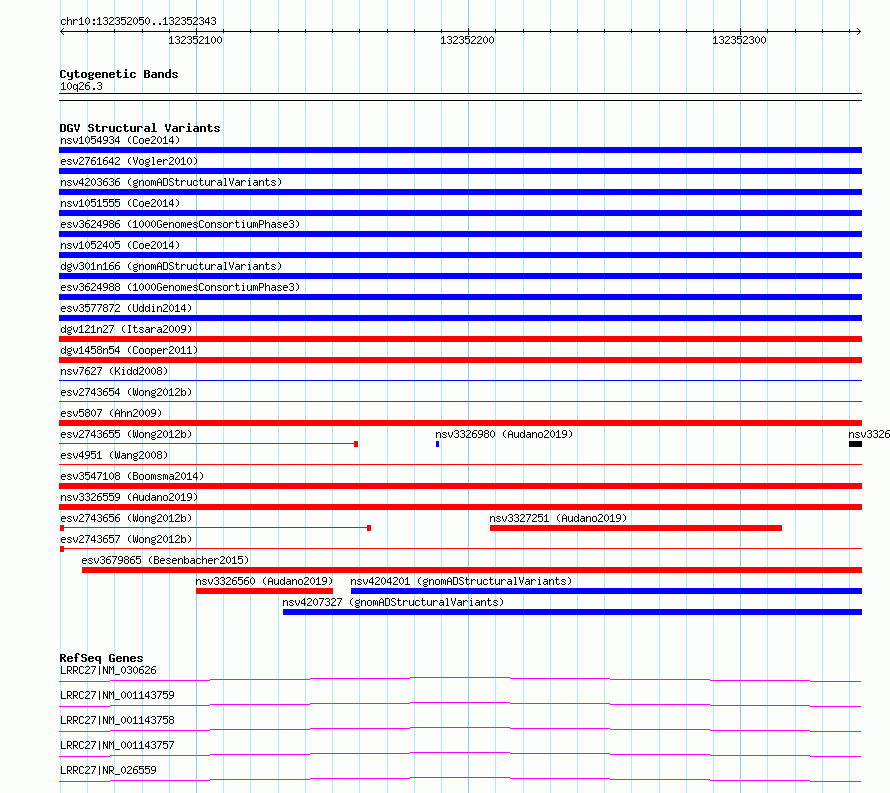The image size is (890, 793).
Task: Select esv3547108 (Boomsma2014) label
Action: tap(132, 476)
